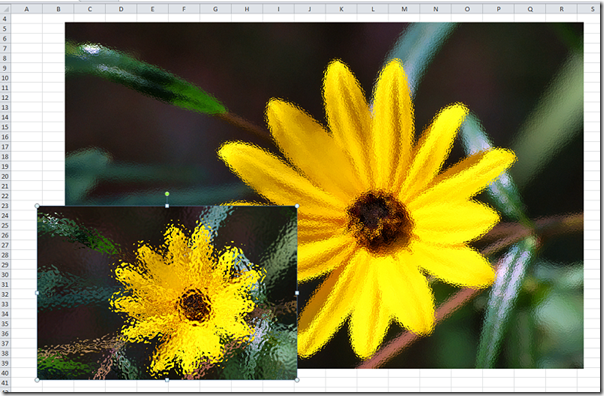The image size is (604, 396).
Task: Select row 30 header
Action: click(5, 275)
